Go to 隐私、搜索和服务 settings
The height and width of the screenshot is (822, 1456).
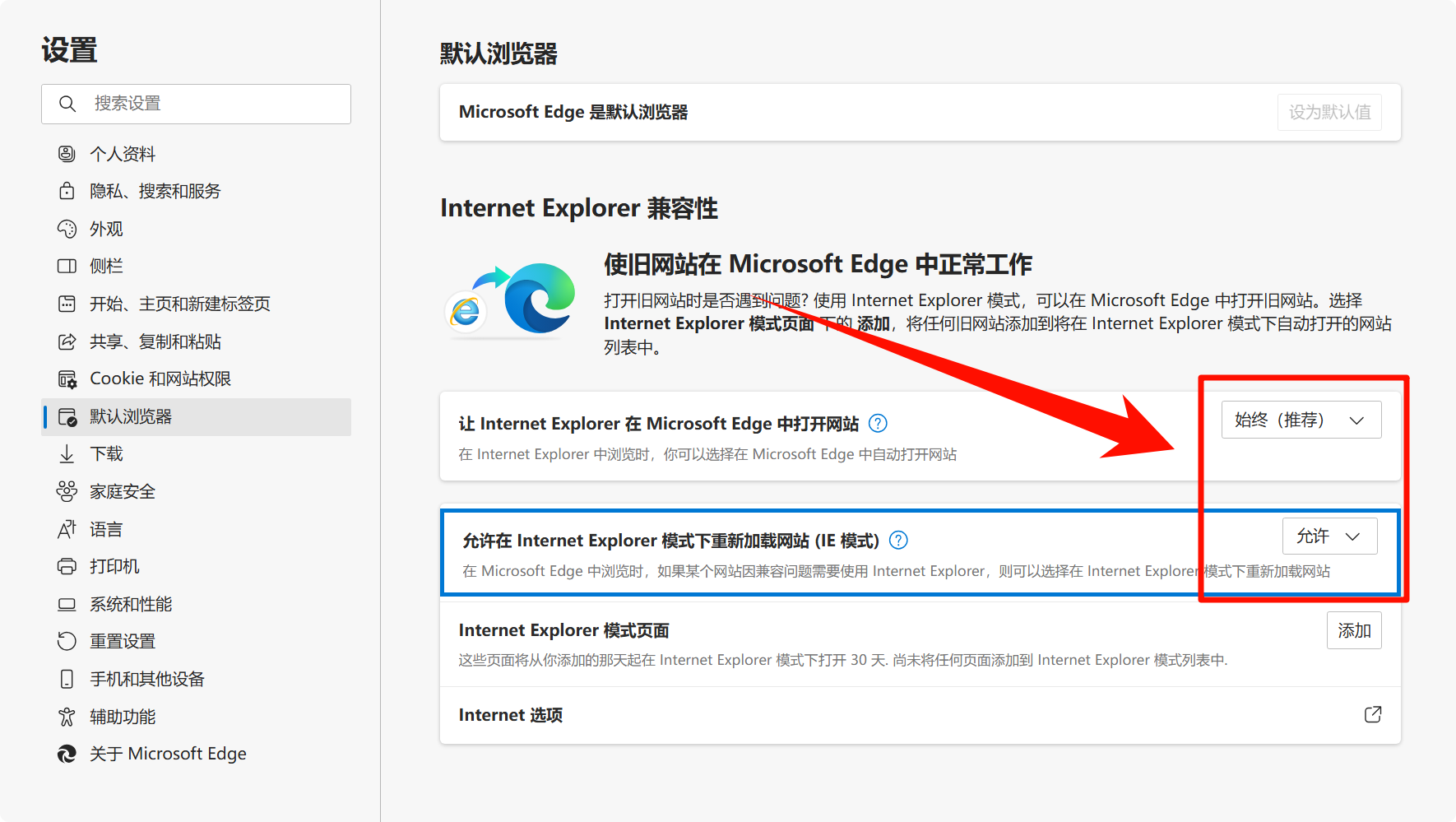(197, 191)
